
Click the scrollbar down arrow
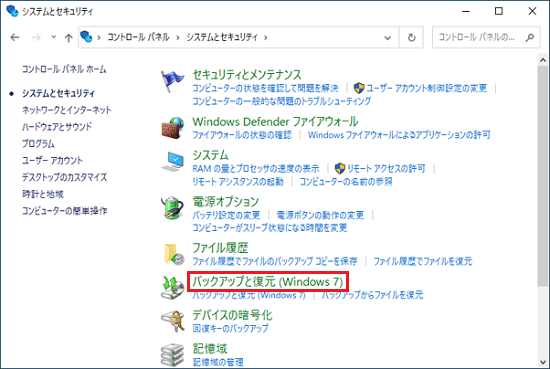pyautogui.click(x=543, y=362)
